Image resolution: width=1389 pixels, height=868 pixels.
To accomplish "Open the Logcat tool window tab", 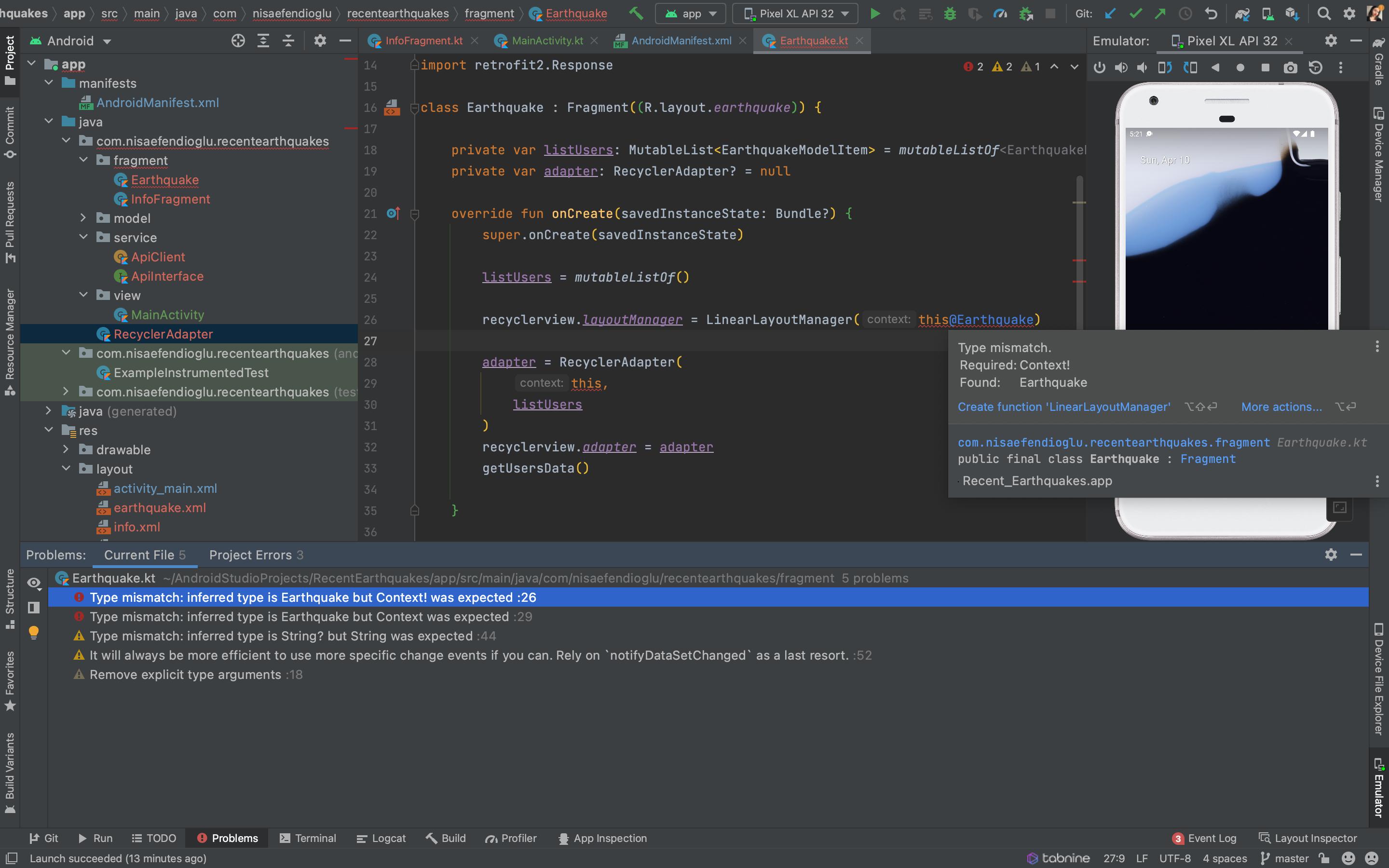I will pyautogui.click(x=381, y=838).
